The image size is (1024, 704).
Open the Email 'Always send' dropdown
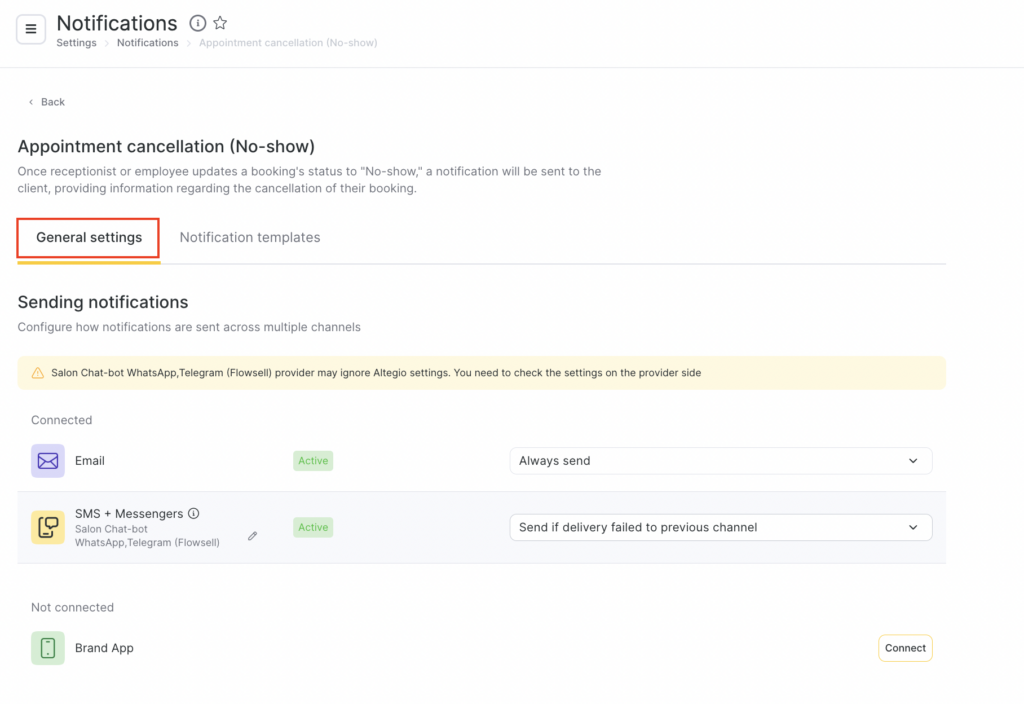[720, 461]
